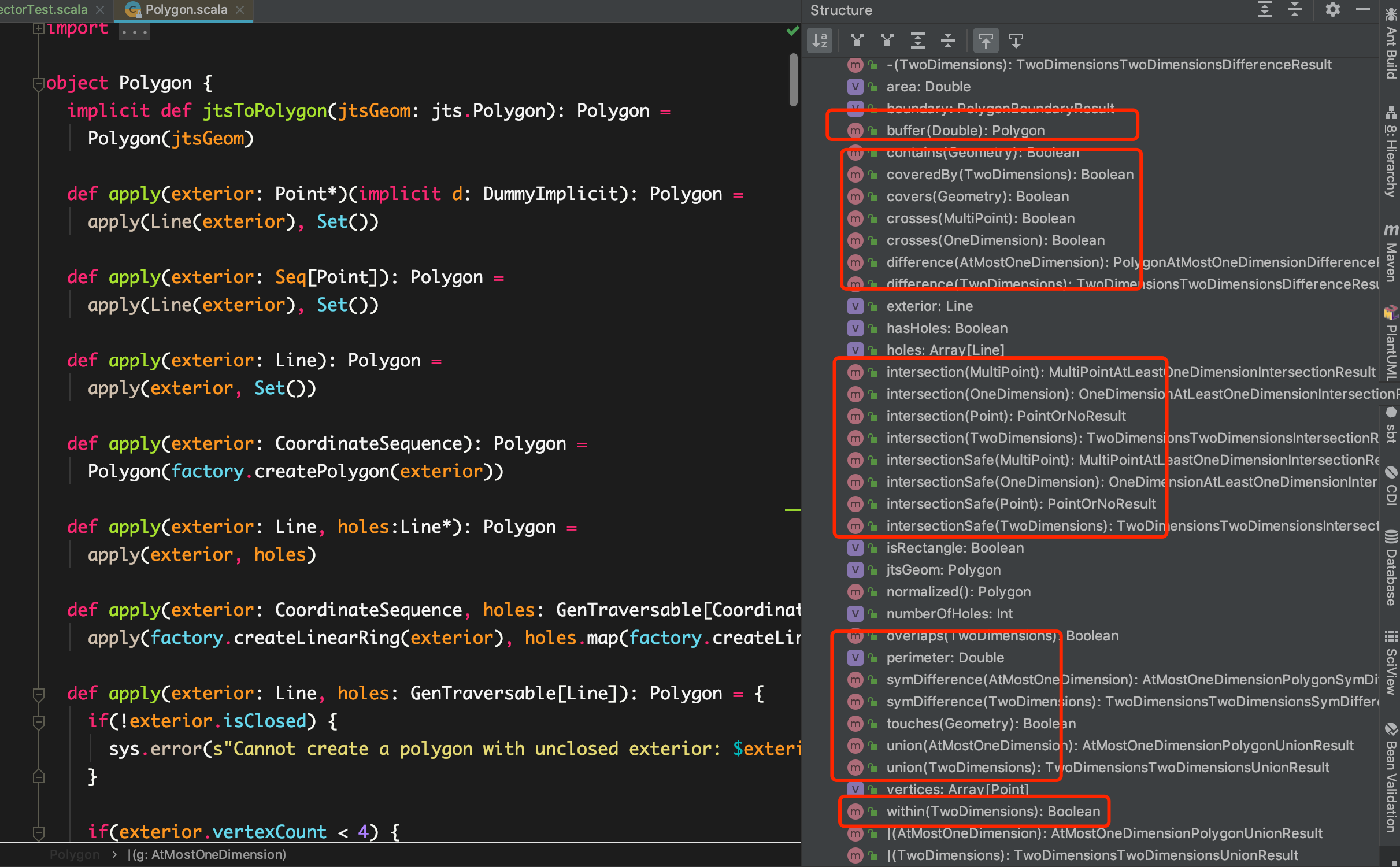Viewport: 1400px width, 867px height.
Task: Toggle Autoscroll from Source button
Action: (1016, 40)
